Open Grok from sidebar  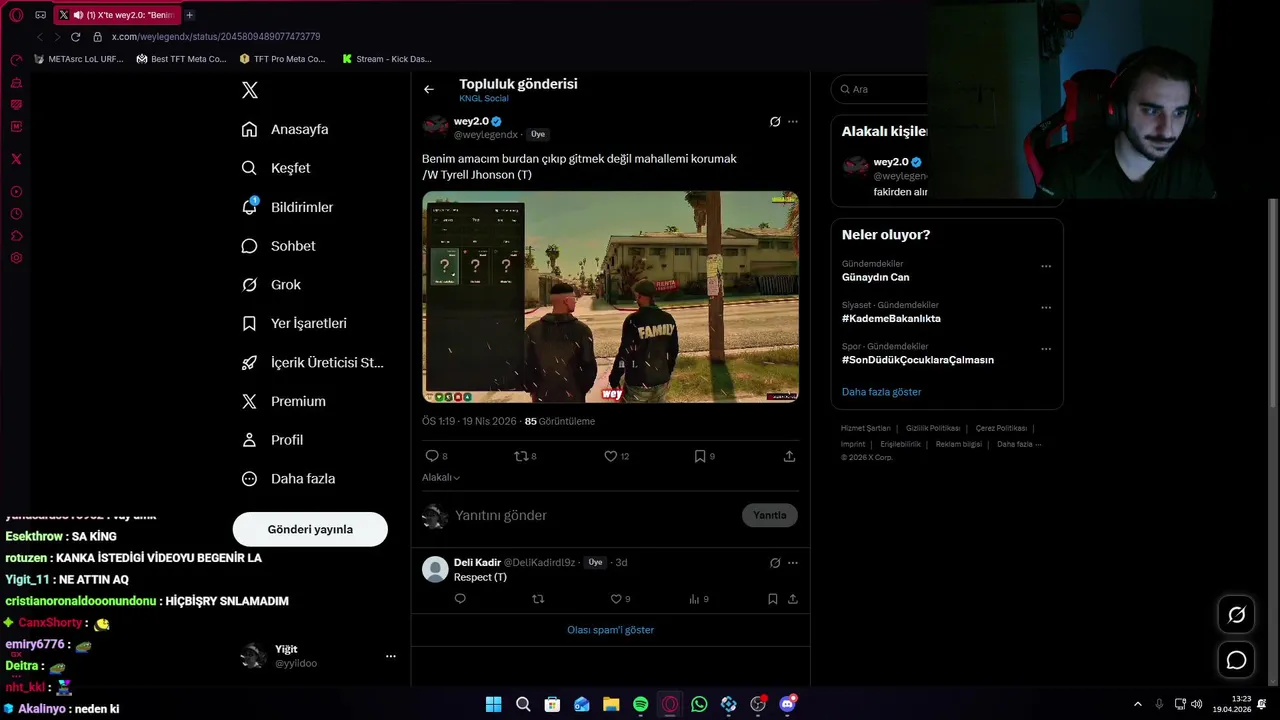click(x=271, y=285)
